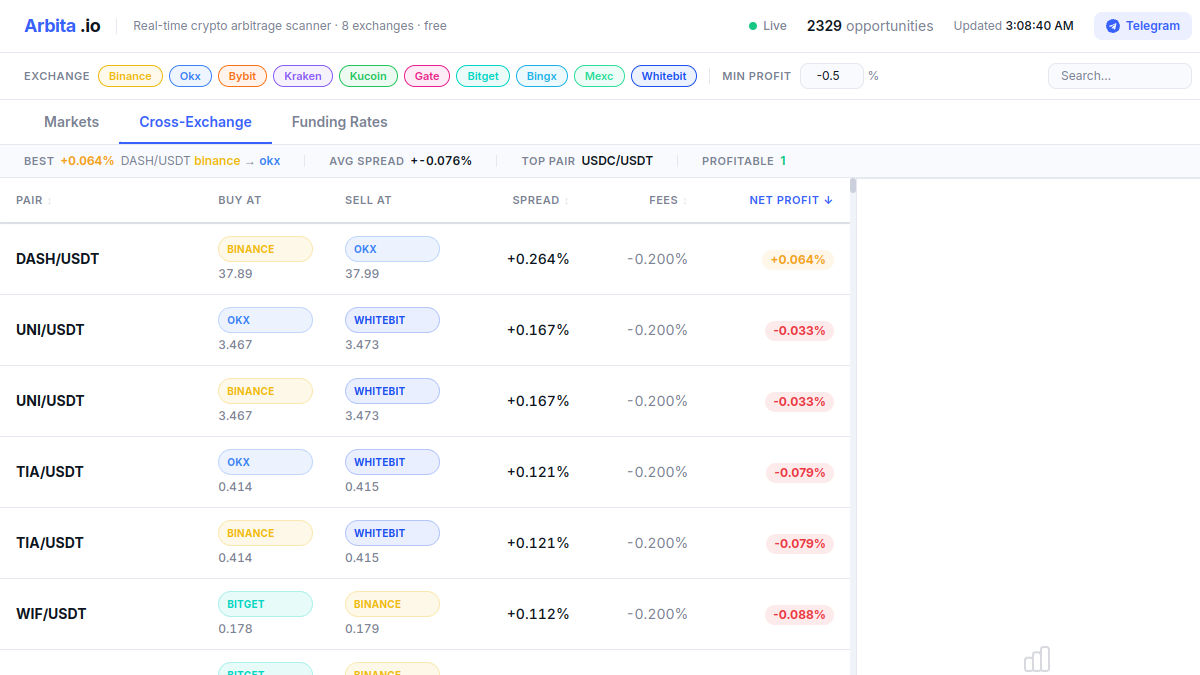Click the +0.064% net profit badge for DASH/USDT

(x=798, y=260)
